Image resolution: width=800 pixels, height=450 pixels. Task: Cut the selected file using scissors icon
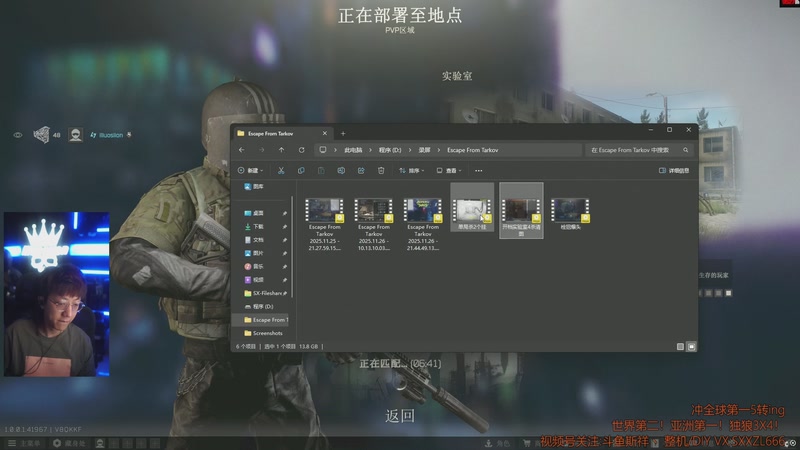point(281,170)
